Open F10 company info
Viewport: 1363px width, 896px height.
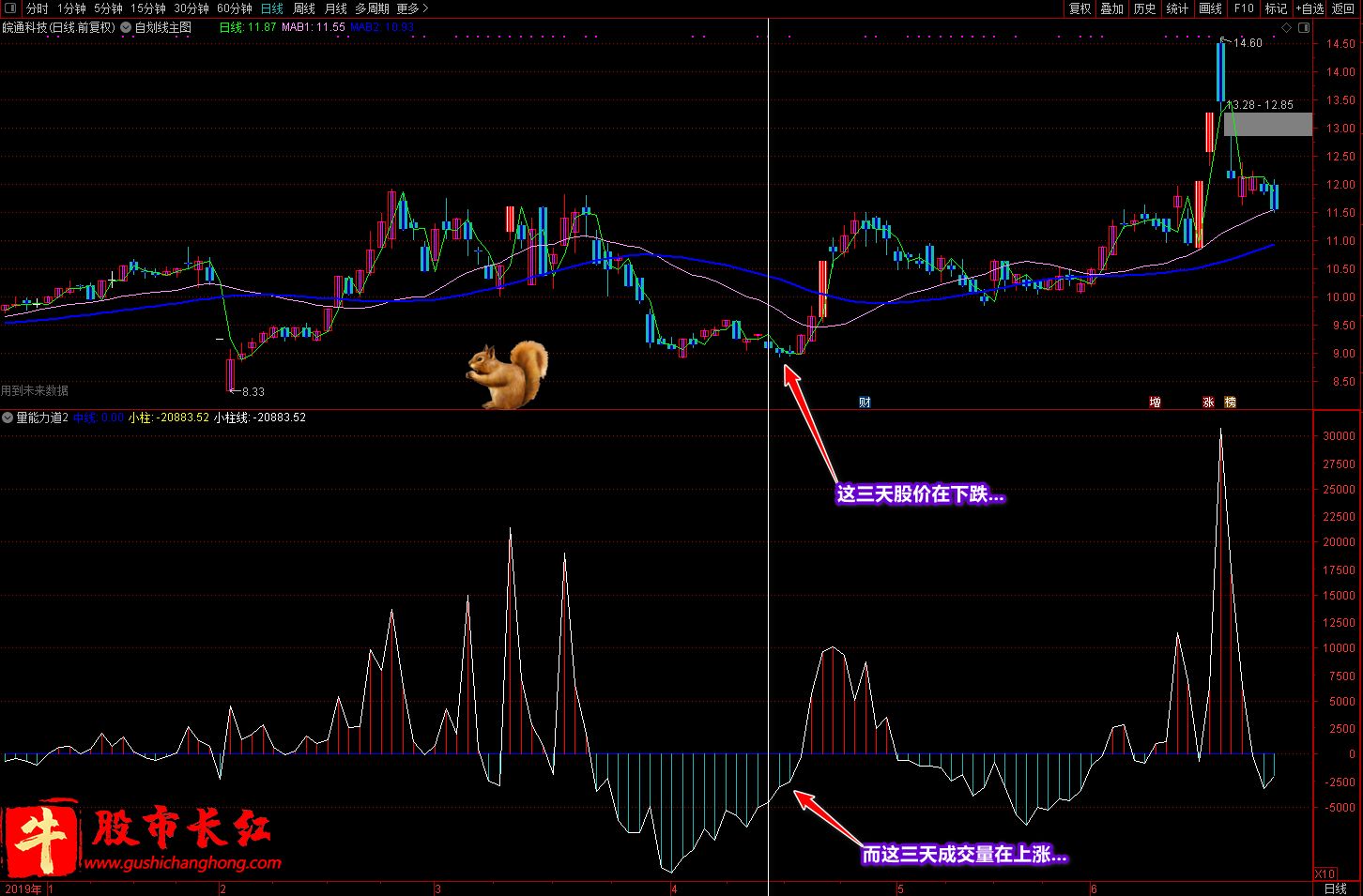point(1244,8)
